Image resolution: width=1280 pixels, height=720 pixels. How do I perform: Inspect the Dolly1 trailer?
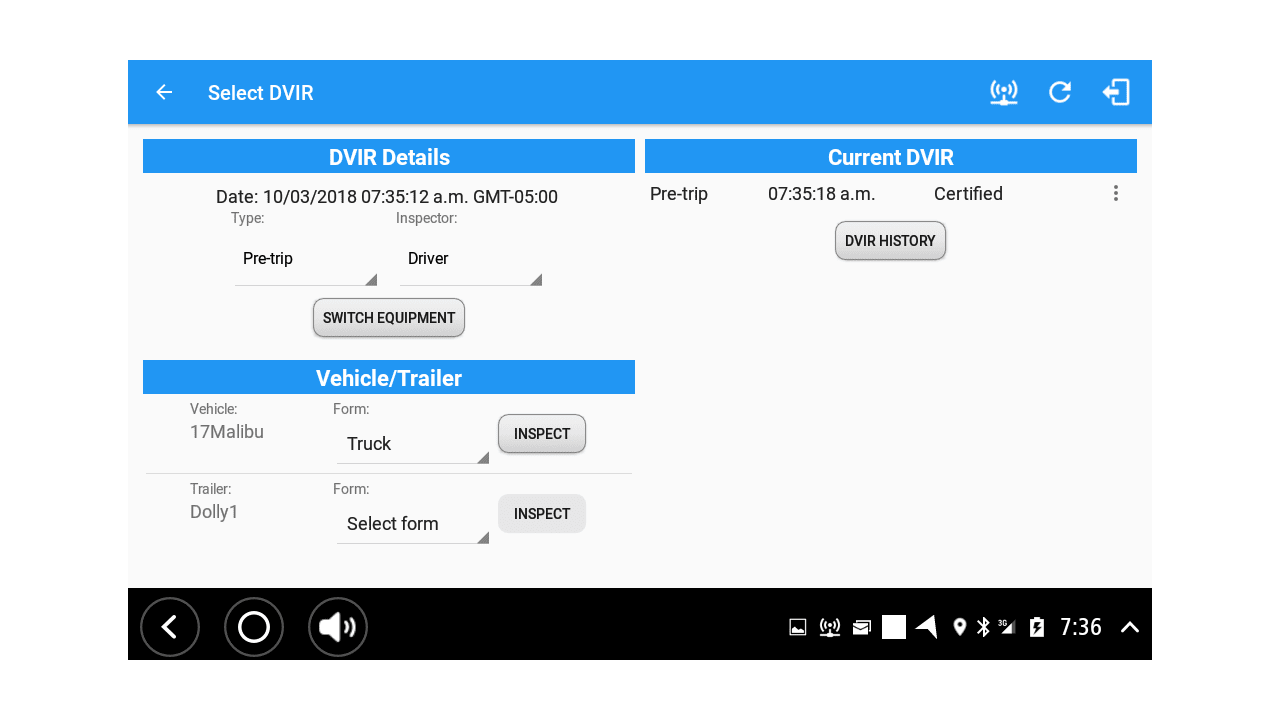[x=542, y=514]
